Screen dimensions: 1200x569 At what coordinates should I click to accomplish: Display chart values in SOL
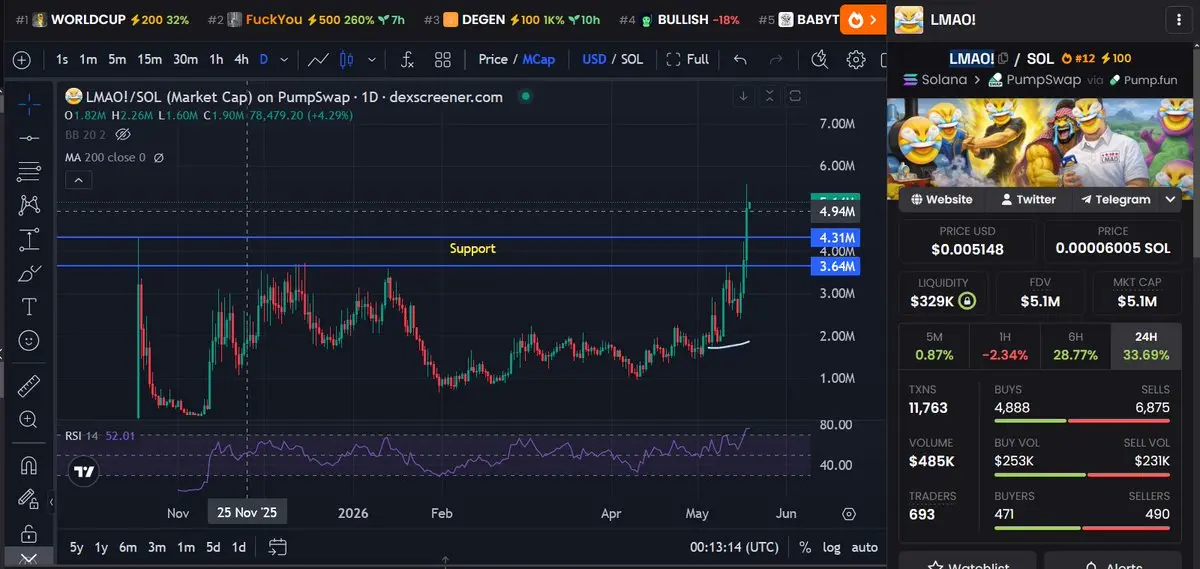coord(632,60)
